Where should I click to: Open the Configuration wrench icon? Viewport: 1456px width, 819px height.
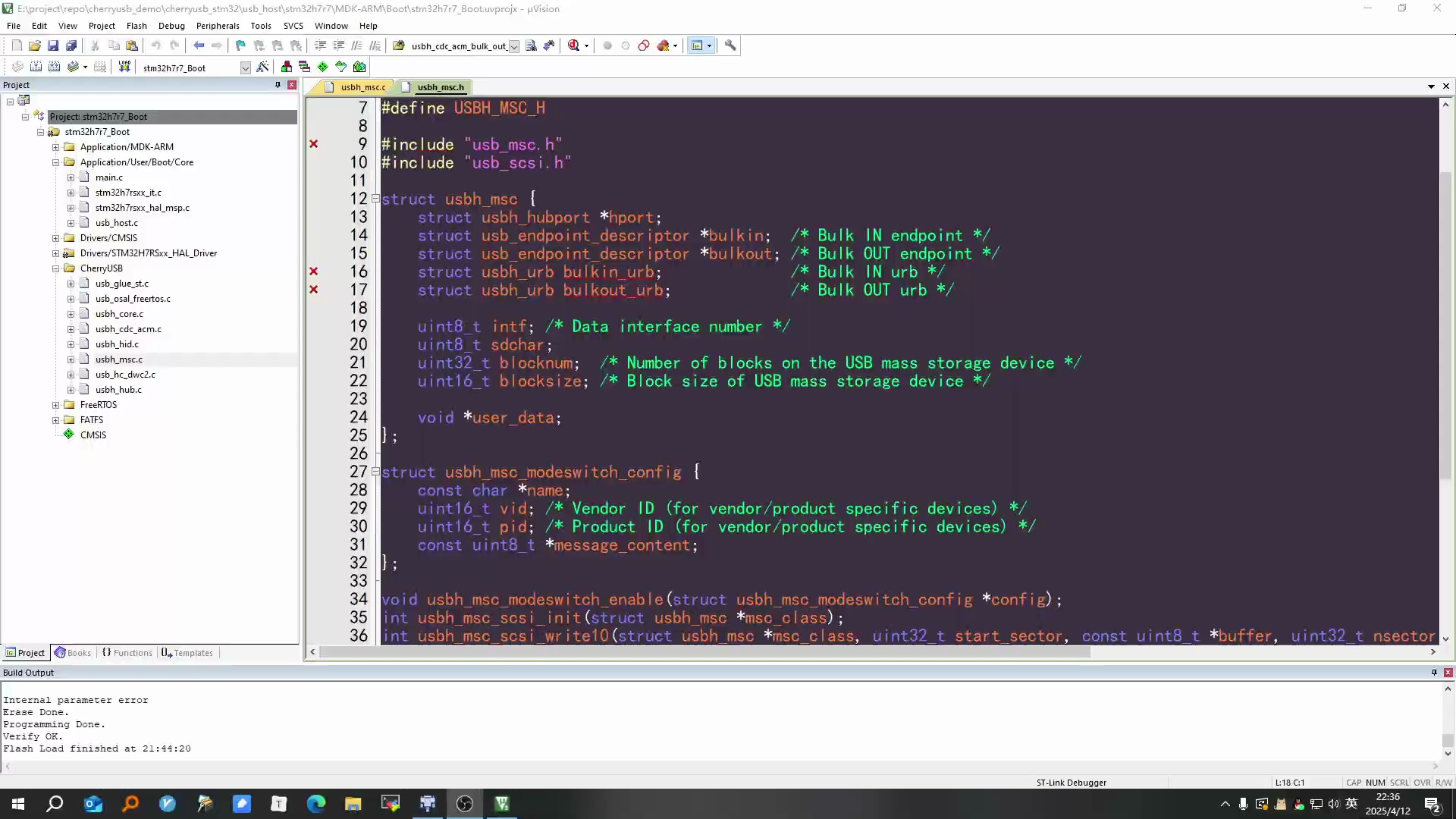point(730,45)
